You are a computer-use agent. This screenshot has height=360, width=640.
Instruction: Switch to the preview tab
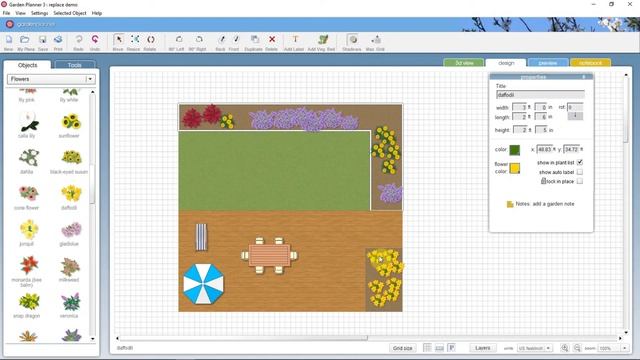click(x=548, y=63)
